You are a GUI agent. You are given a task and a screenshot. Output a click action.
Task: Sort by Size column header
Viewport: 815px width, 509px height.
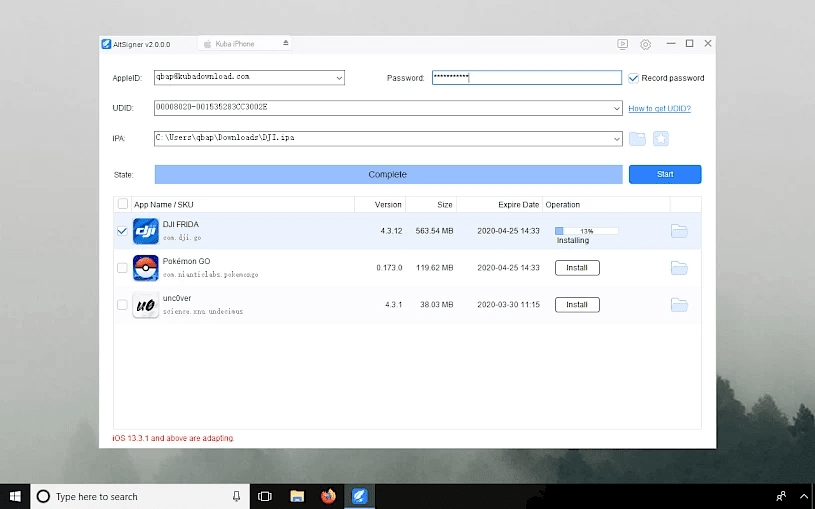coord(444,204)
